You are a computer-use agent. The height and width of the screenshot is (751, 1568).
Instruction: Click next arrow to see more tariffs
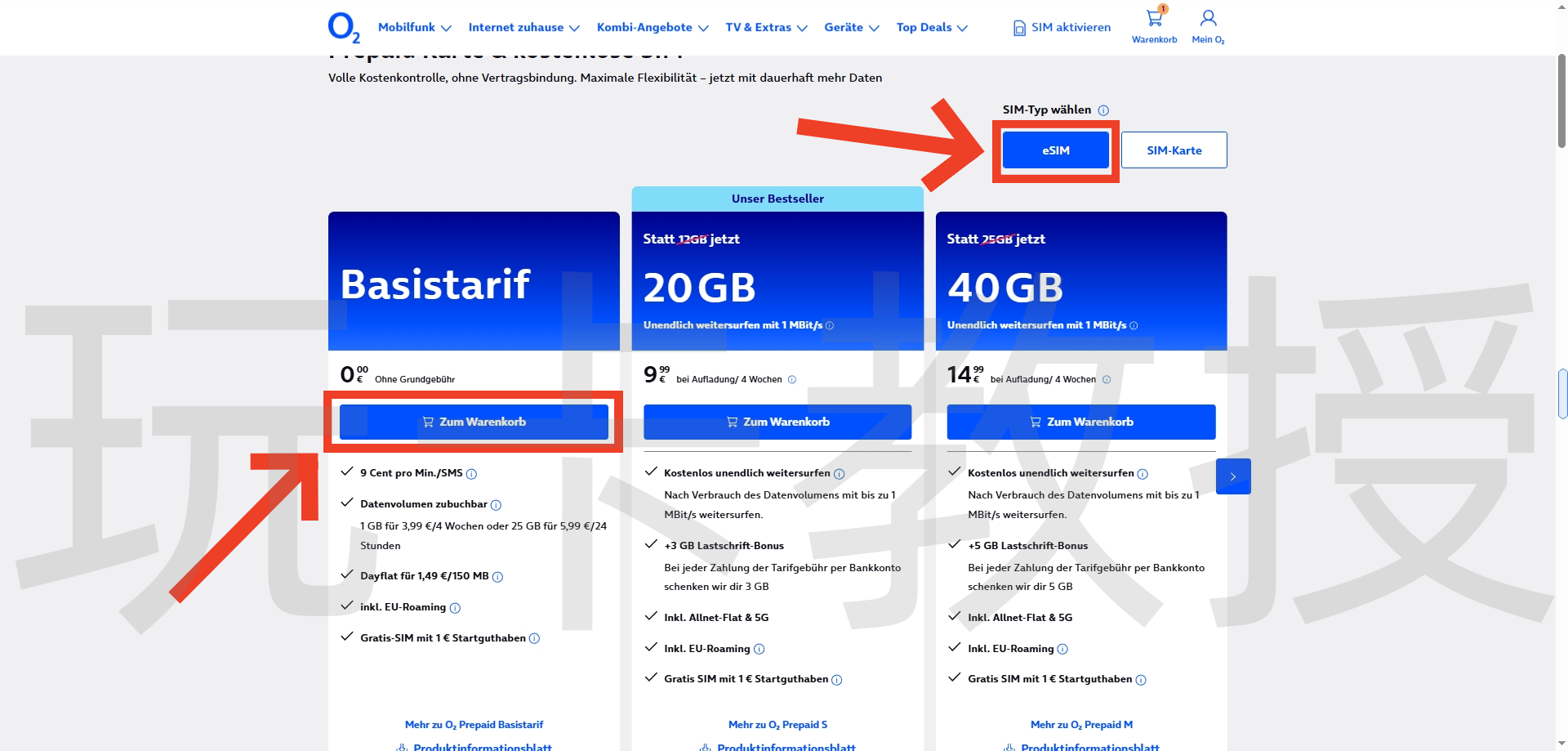click(1232, 476)
